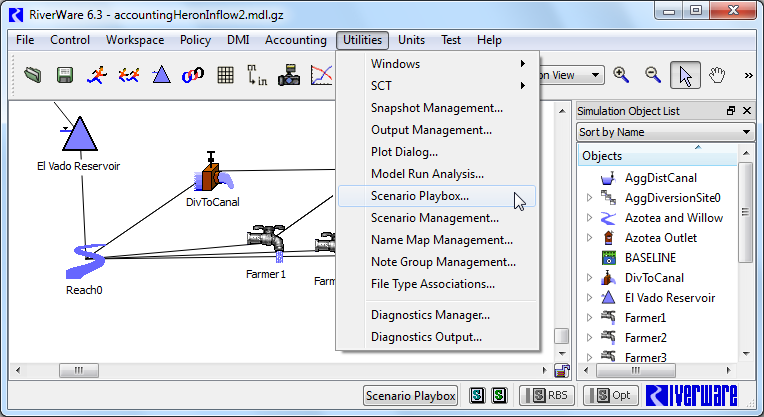Click the workspace lock icon at corner
Screen dimensions: 764x417
[x=562, y=371]
